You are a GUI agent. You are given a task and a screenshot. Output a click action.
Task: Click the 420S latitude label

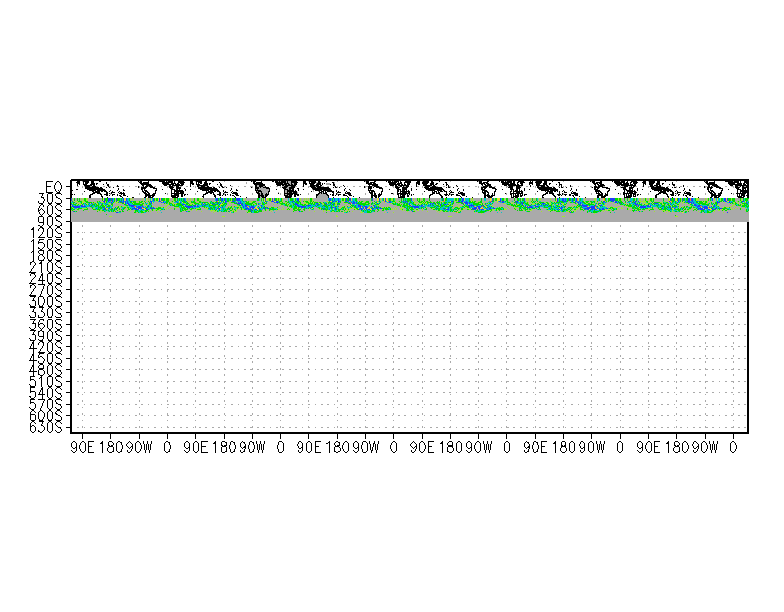pyautogui.click(x=46, y=347)
